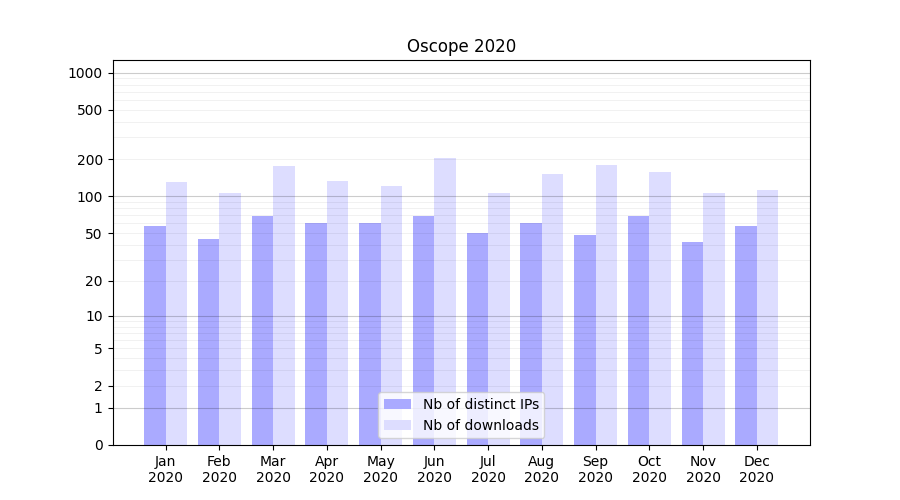Select the Oct 2020 distinct IPs bar

click(638, 330)
